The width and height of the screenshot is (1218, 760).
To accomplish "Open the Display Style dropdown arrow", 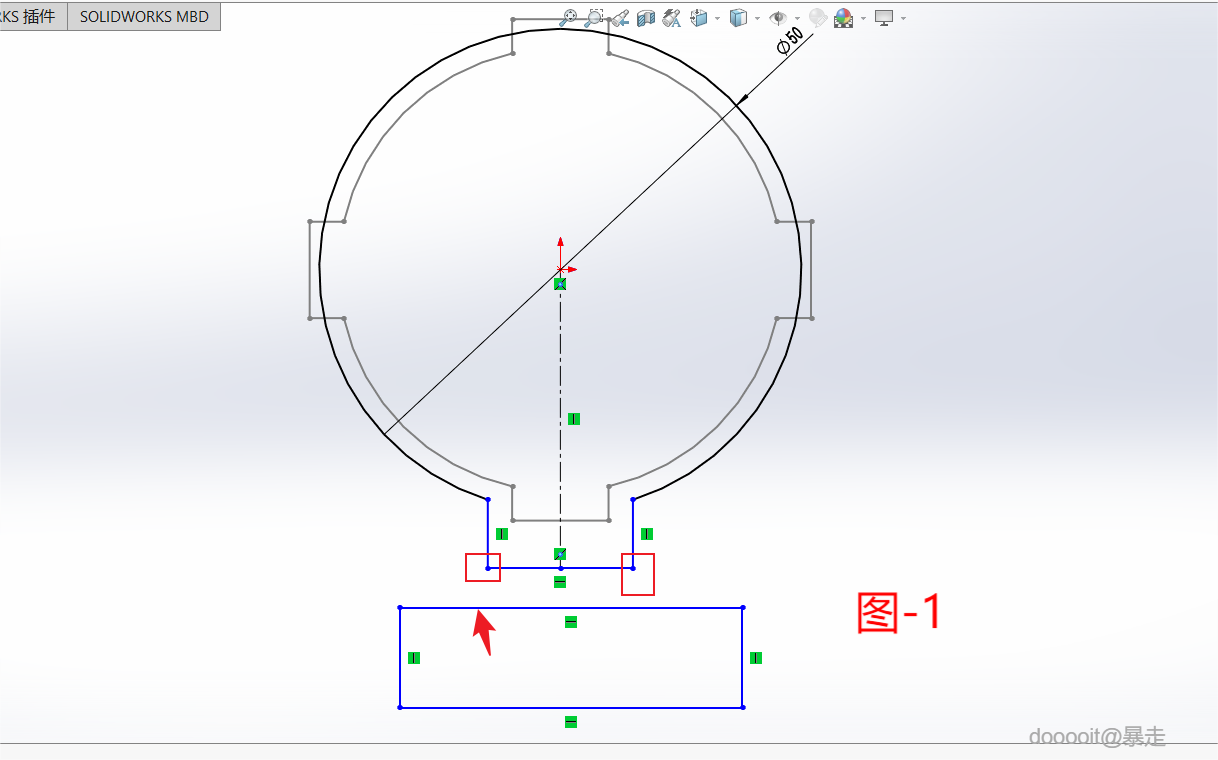I will pyautogui.click(x=757, y=18).
